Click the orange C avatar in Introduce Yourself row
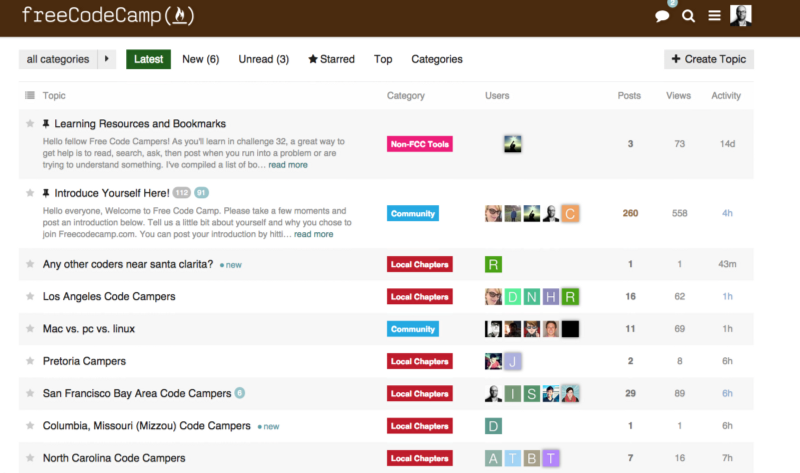The image size is (800, 473). coord(570,213)
